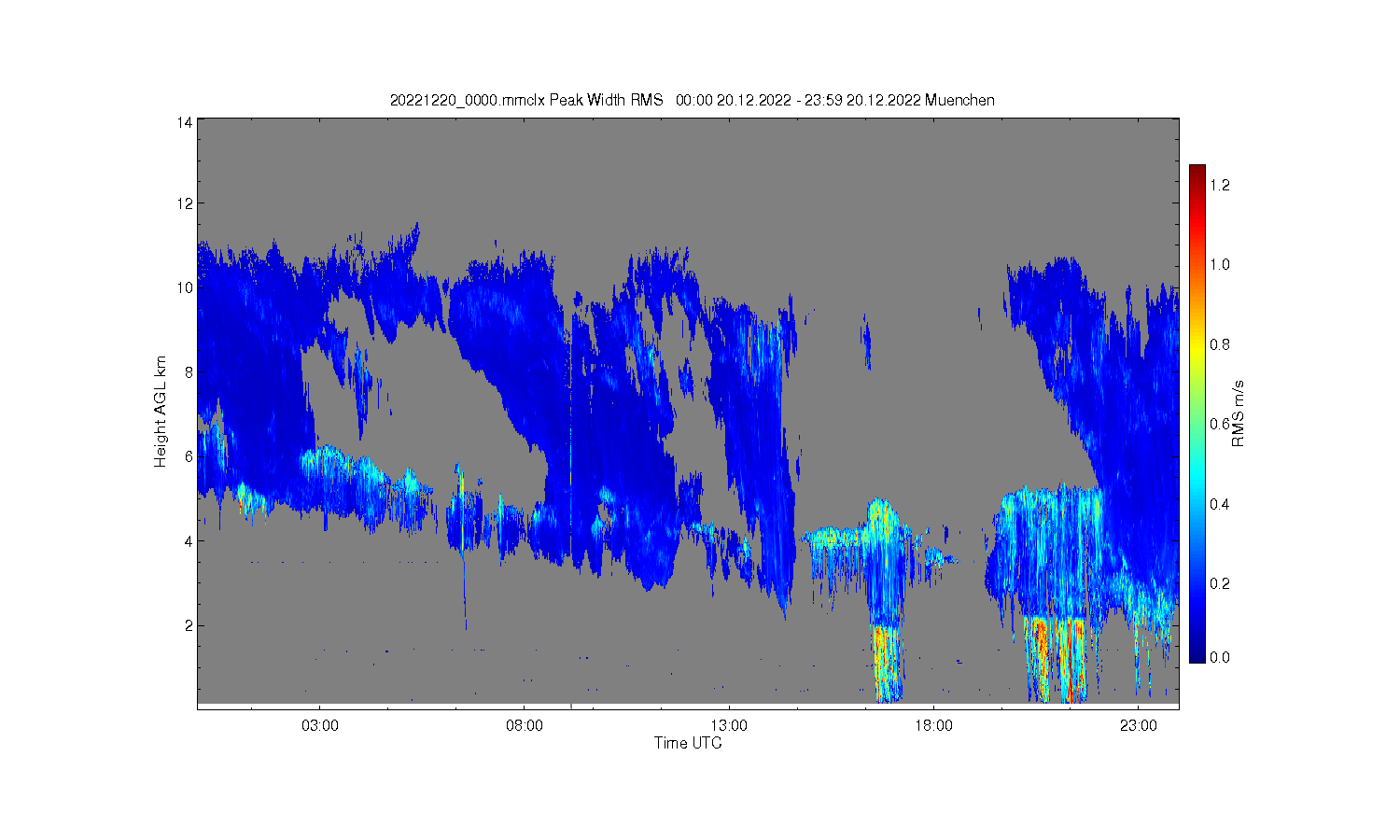
Task: Click the colorbar value 0.0
Action: [x=1220, y=657]
